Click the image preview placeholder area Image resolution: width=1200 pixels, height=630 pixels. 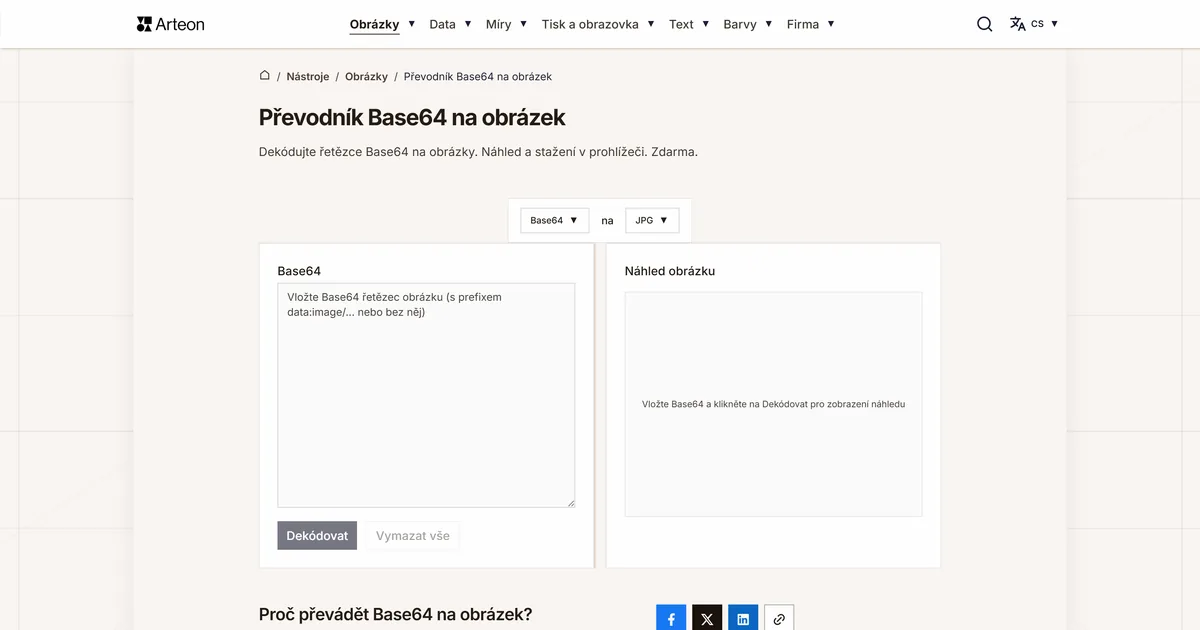774,404
